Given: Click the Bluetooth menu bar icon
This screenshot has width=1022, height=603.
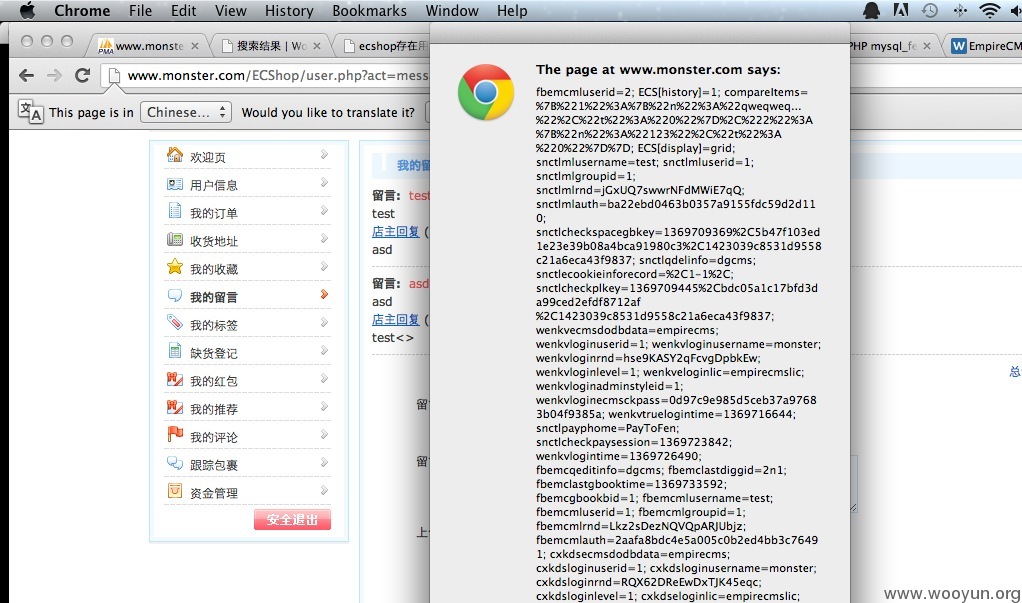Looking at the screenshot, I should [960, 10].
